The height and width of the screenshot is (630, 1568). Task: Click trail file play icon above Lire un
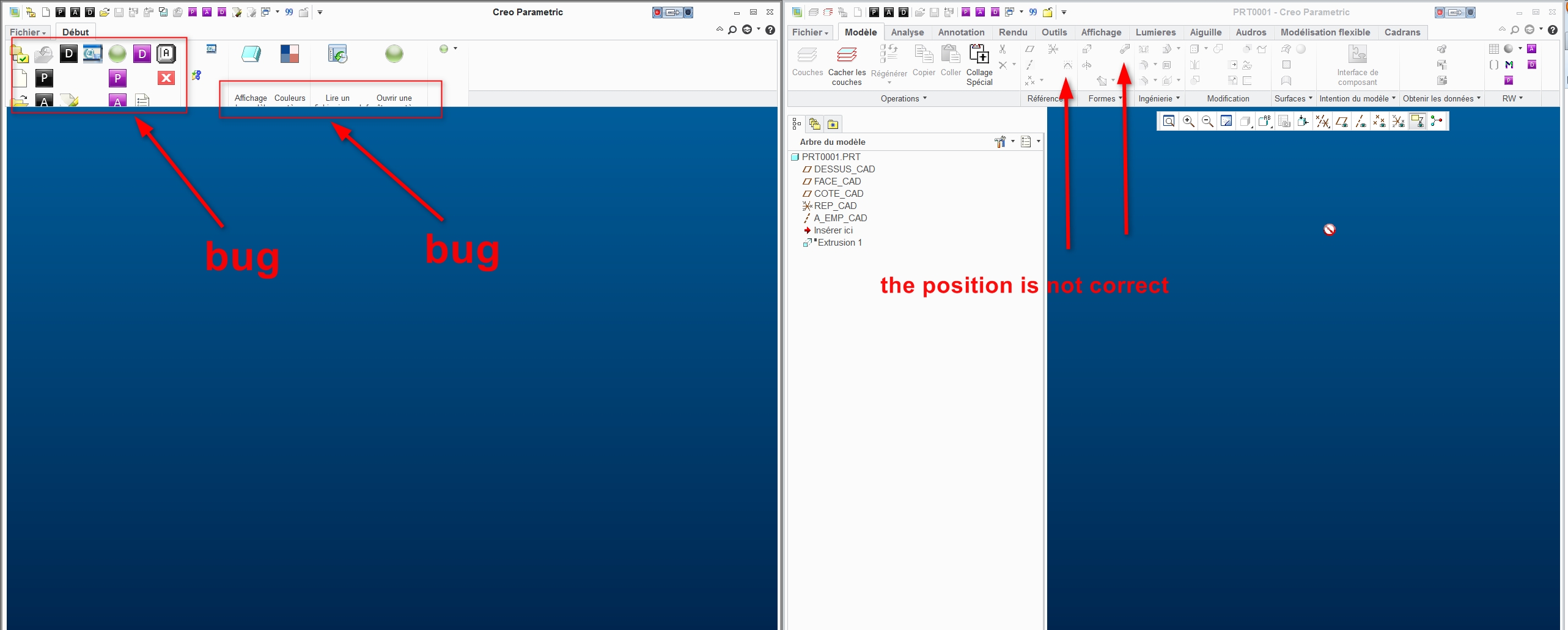[x=337, y=54]
